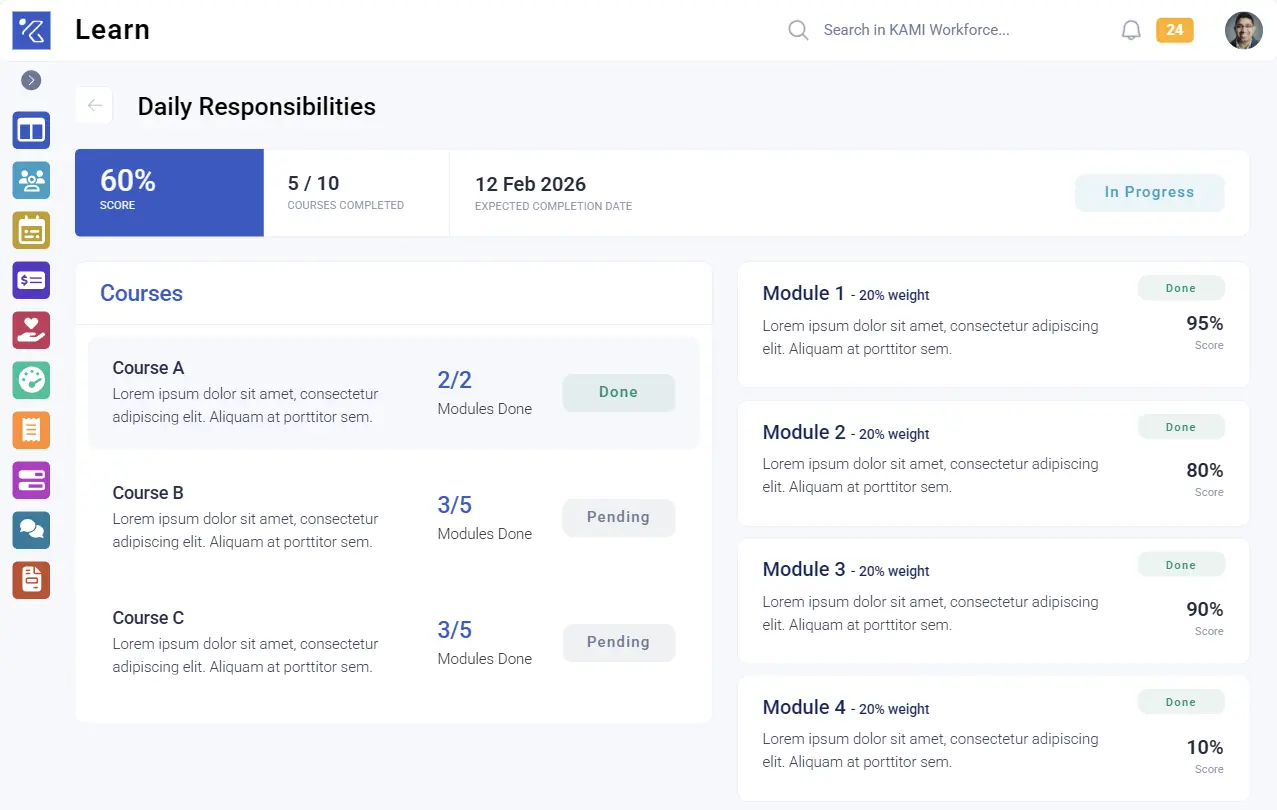Image resolution: width=1277 pixels, height=810 pixels.
Task: Click the 60% score tile
Action: (169, 192)
